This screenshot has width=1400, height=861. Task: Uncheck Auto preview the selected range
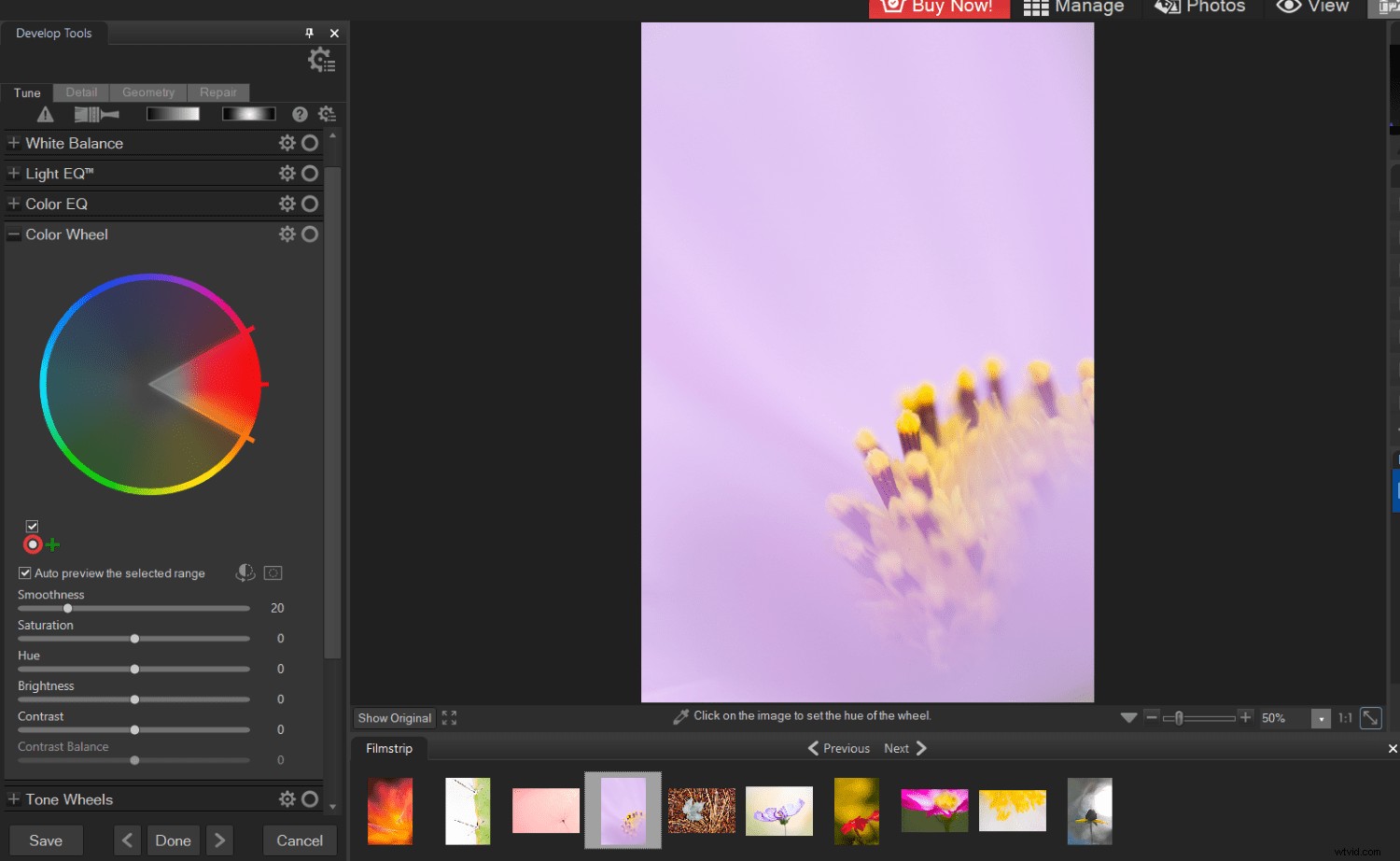pyautogui.click(x=24, y=572)
